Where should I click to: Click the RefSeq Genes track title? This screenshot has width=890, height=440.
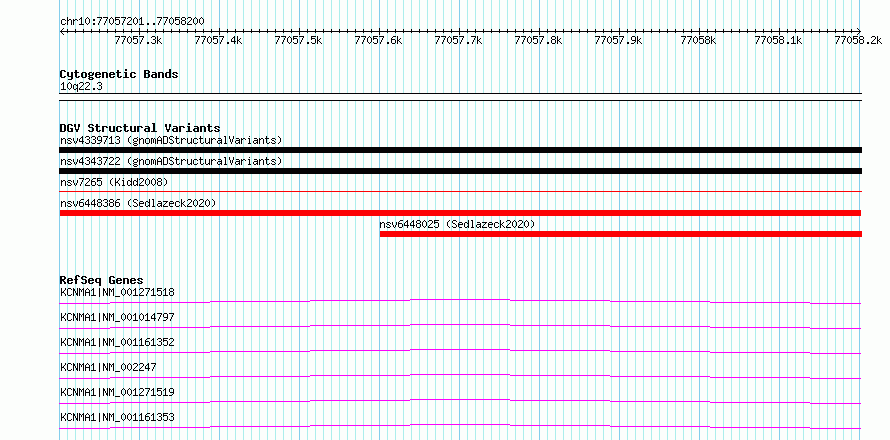point(102,280)
